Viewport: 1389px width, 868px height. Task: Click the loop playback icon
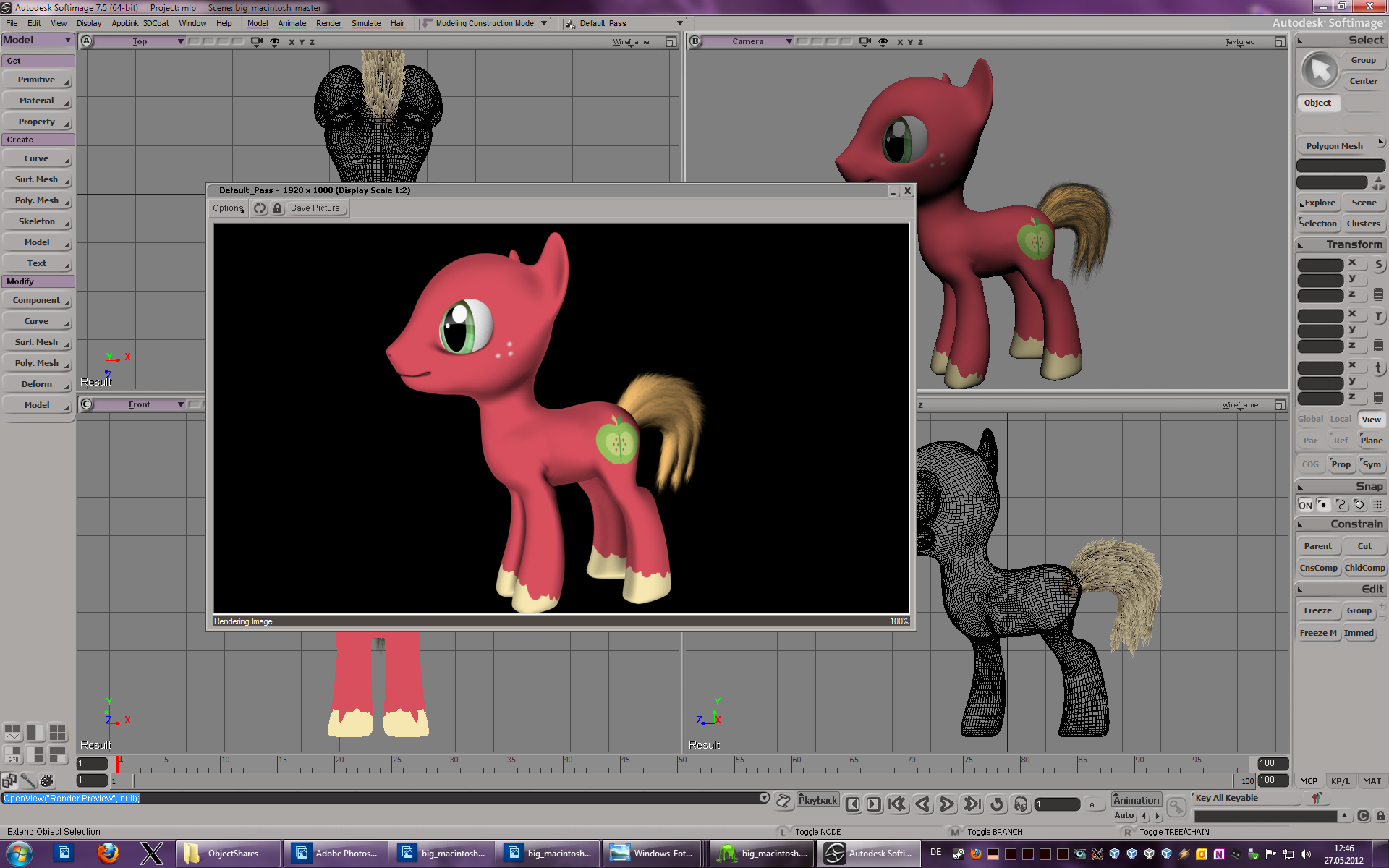(x=997, y=804)
